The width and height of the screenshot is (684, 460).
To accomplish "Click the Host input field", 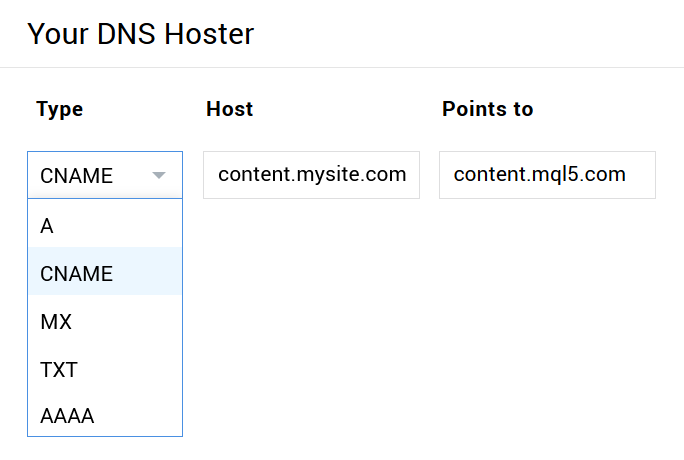I will tap(311, 175).
